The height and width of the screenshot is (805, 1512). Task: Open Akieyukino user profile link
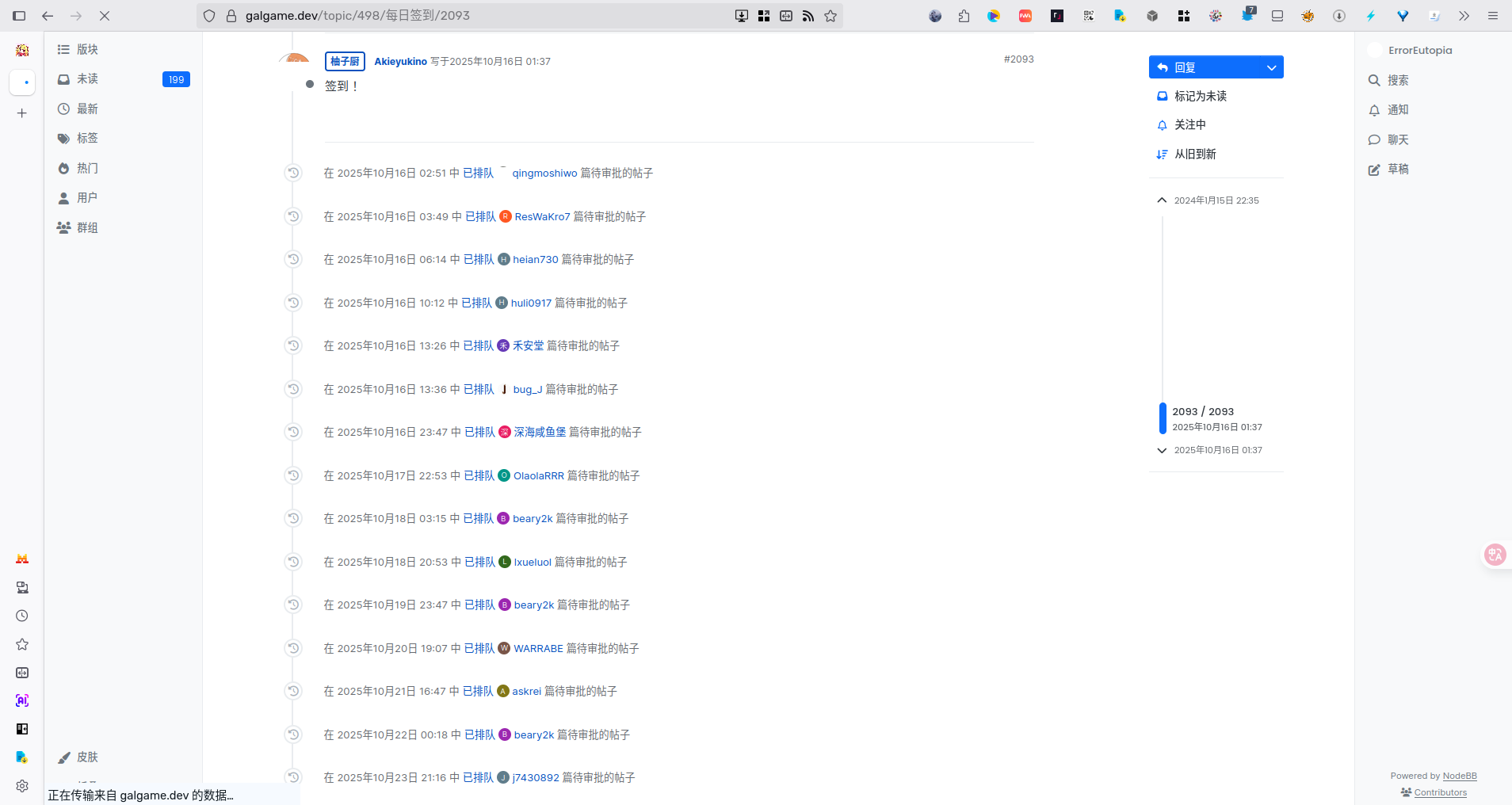tap(400, 62)
